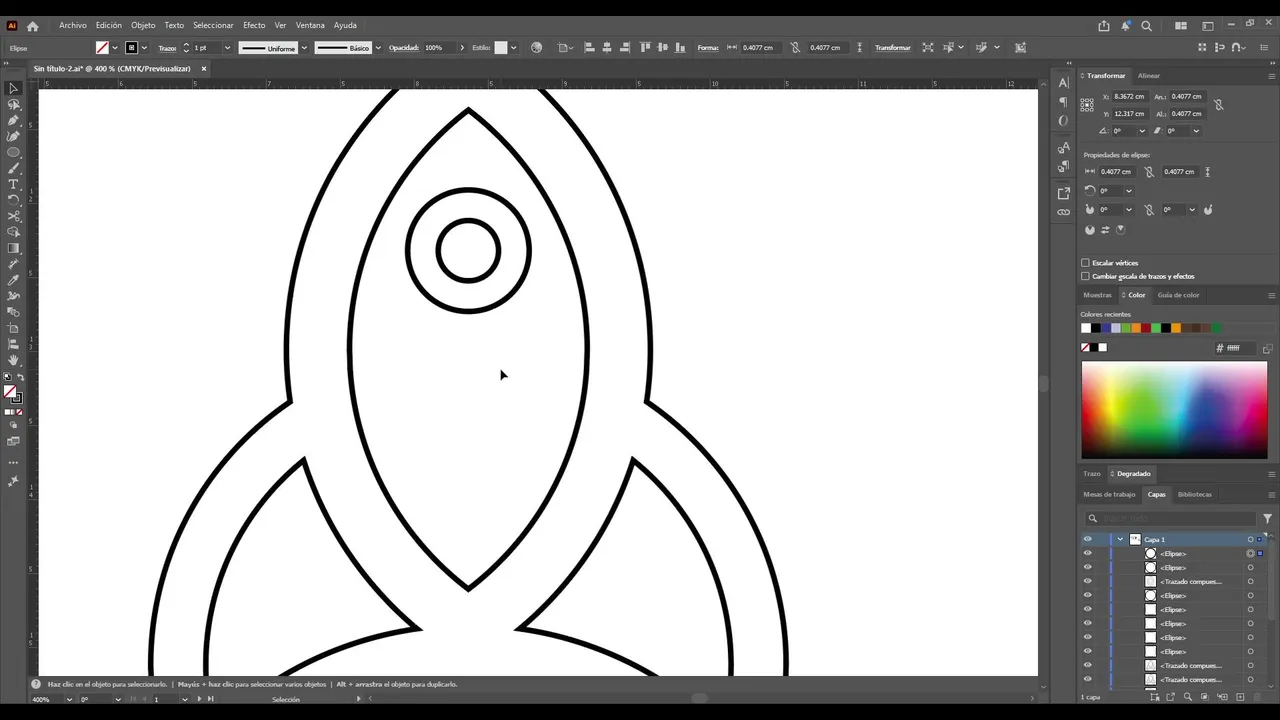This screenshot has height=720, width=1280.
Task: Open the Character panel icon (A)
Action: (1063, 83)
